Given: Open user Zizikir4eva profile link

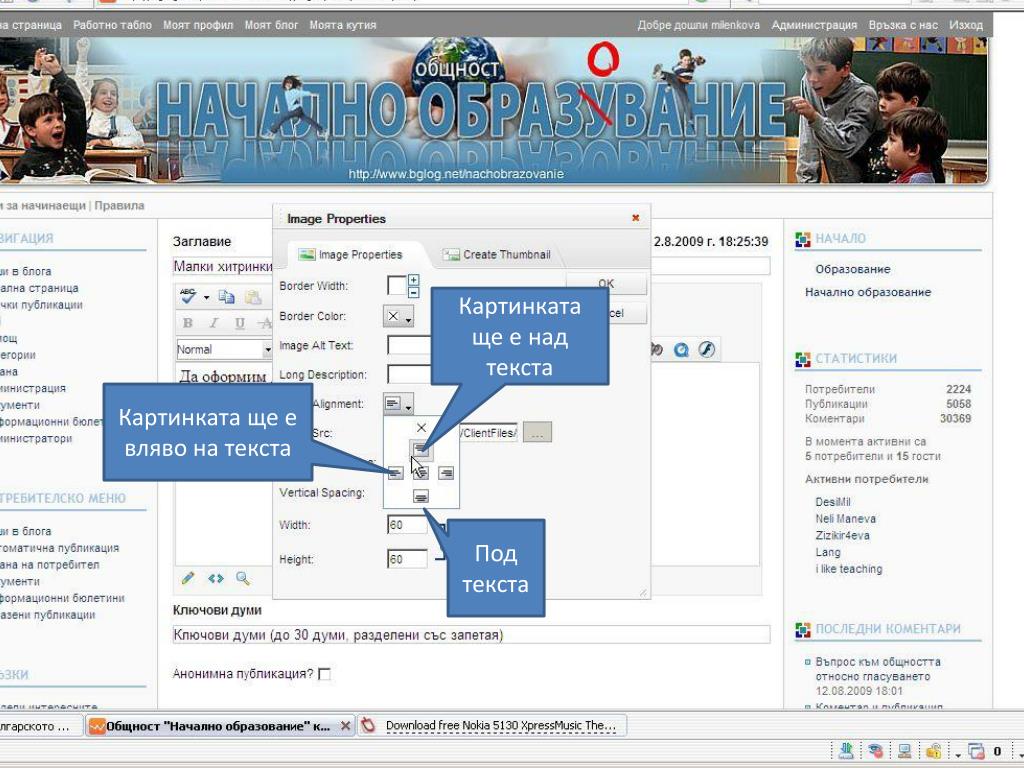Looking at the screenshot, I should click(842, 536).
